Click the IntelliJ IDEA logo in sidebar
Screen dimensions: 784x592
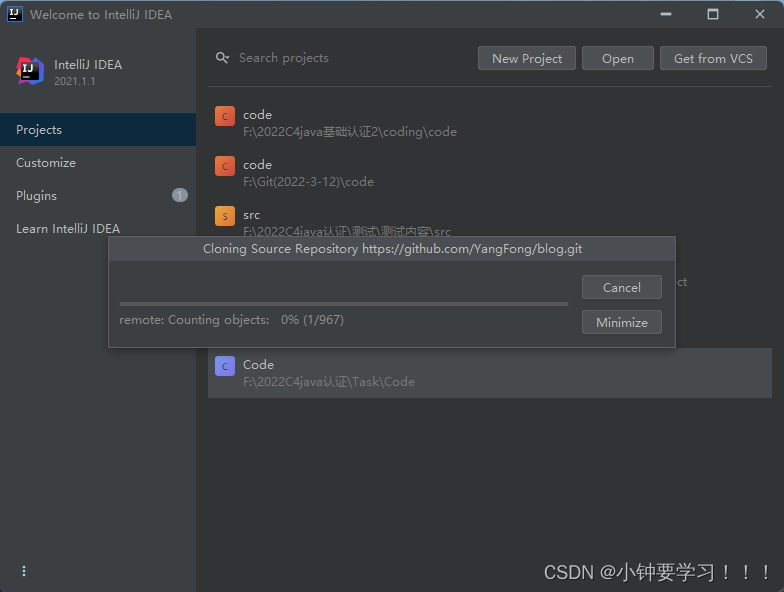coord(30,71)
